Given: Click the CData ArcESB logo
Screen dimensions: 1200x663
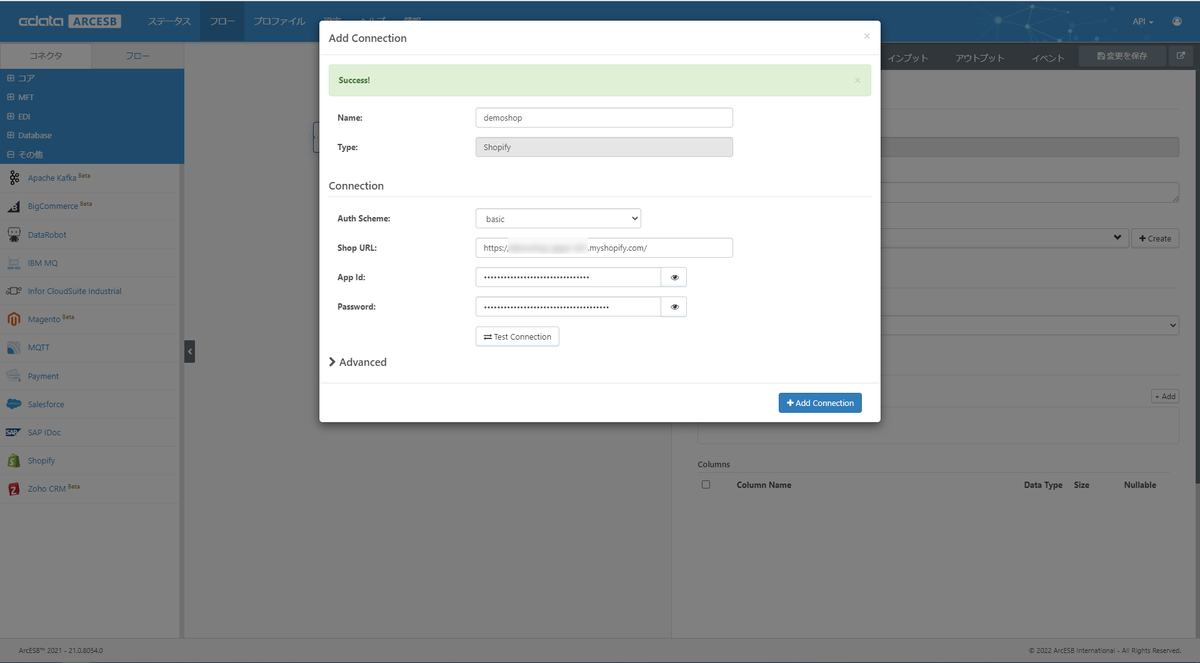Looking at the screenshot, I should pyautogui.click(x=70, y=21).
